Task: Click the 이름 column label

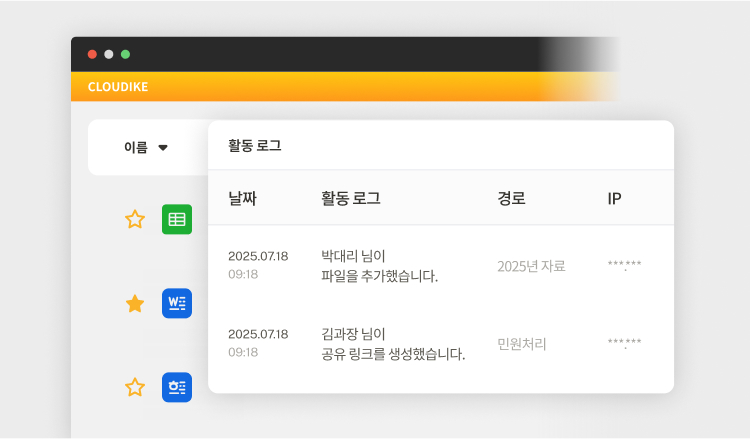Action: click(x=136, y=147)
